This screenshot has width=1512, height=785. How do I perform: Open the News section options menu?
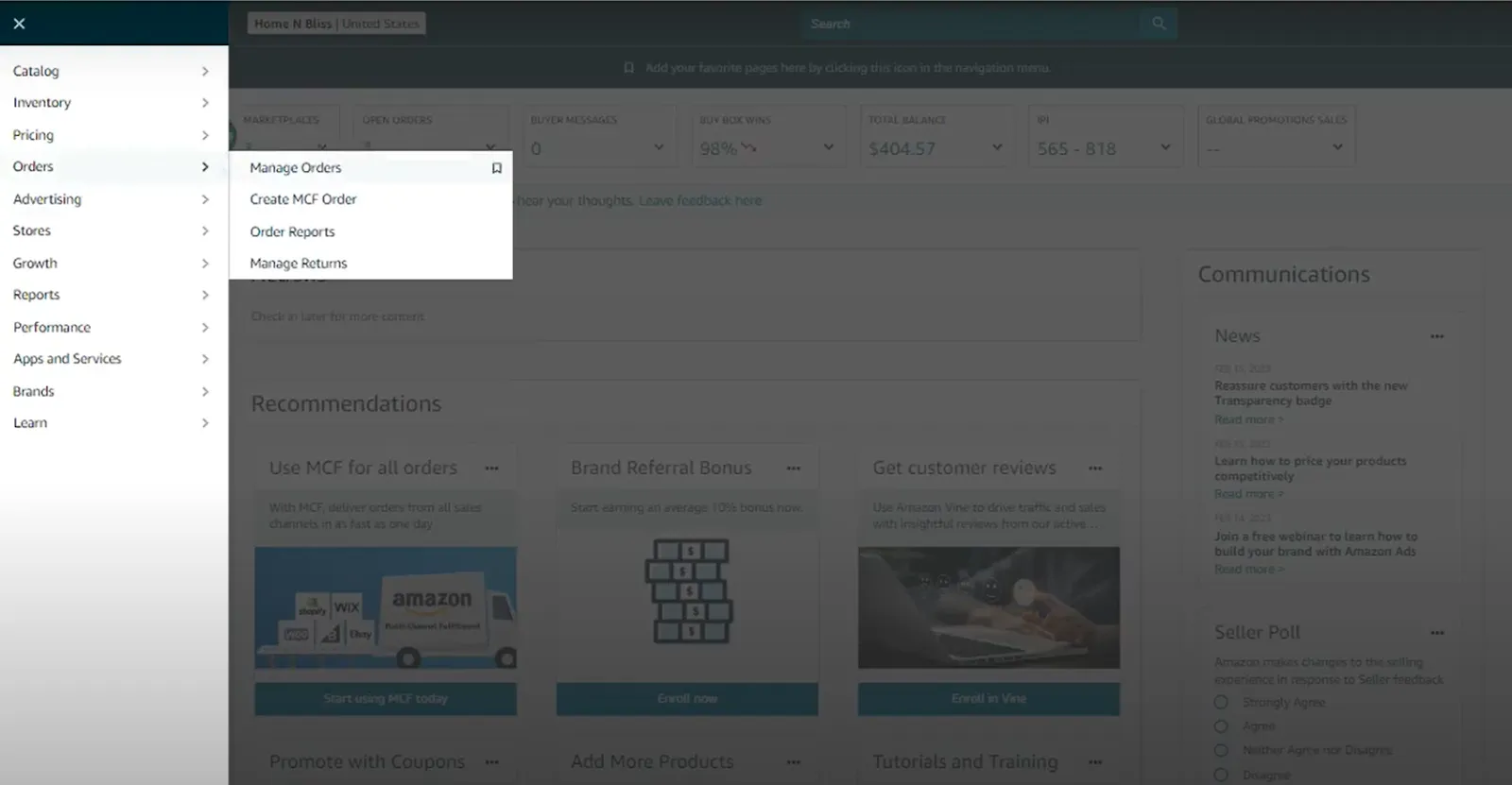tap(1437, 336)
